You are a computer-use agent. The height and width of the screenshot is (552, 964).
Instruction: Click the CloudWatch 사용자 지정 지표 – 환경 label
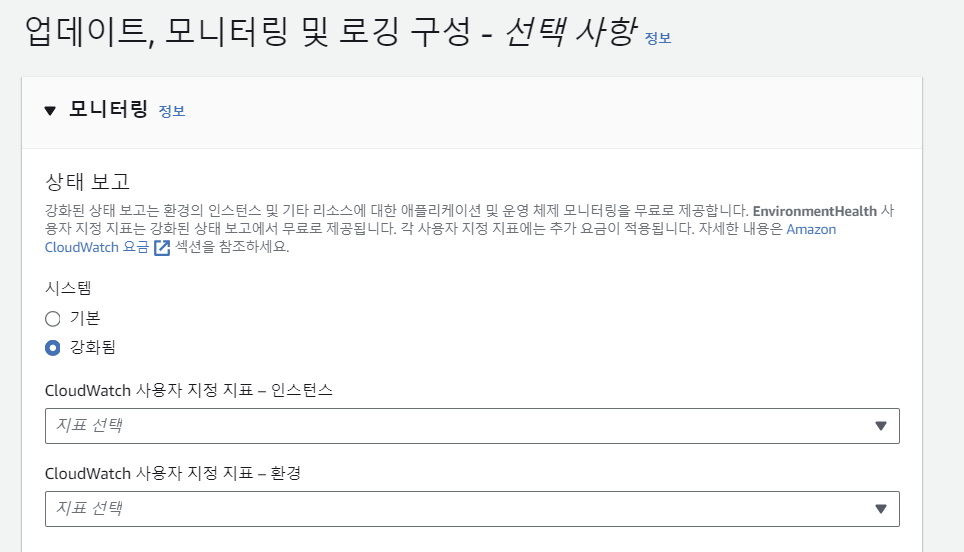tap(173, 473)
